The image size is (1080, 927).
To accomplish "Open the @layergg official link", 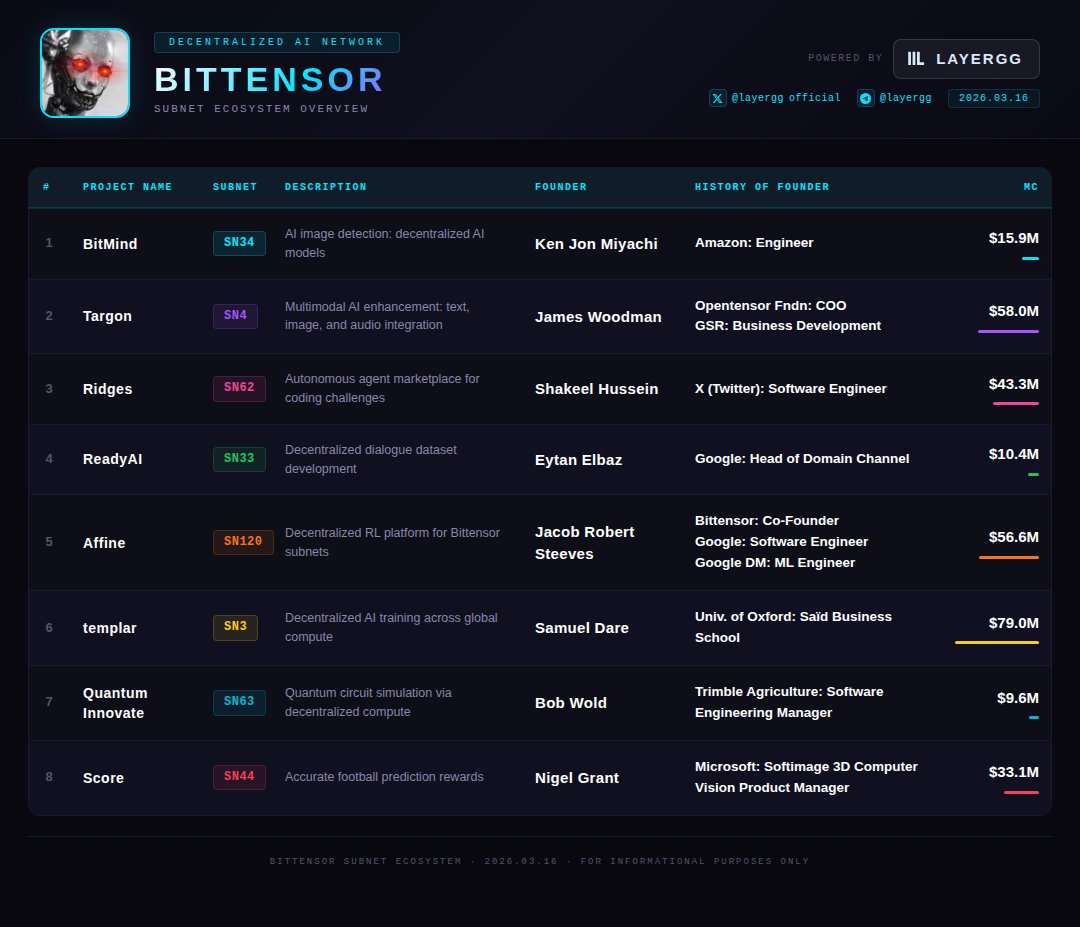I will pos(786,98).
